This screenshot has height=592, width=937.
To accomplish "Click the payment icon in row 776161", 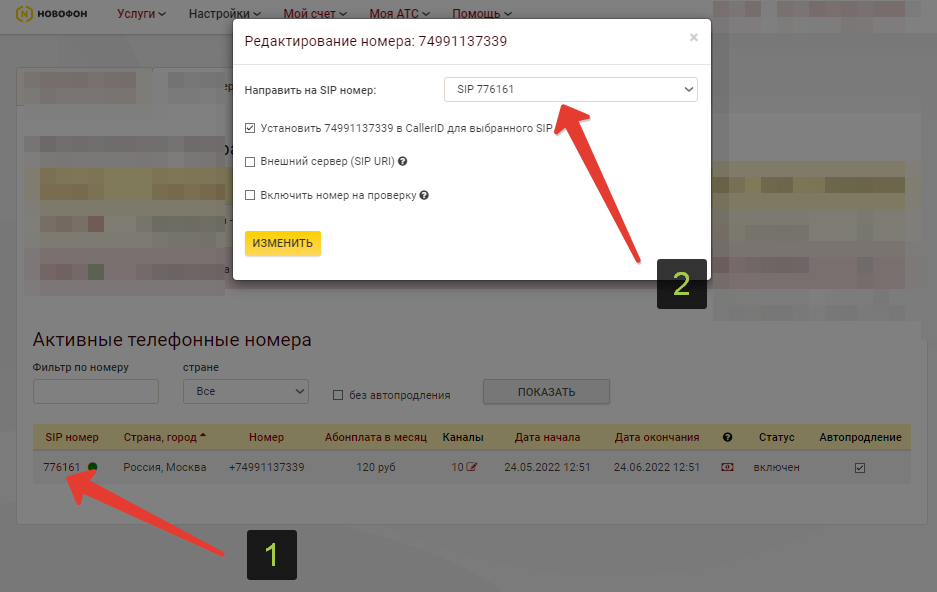I will (727, 467).
